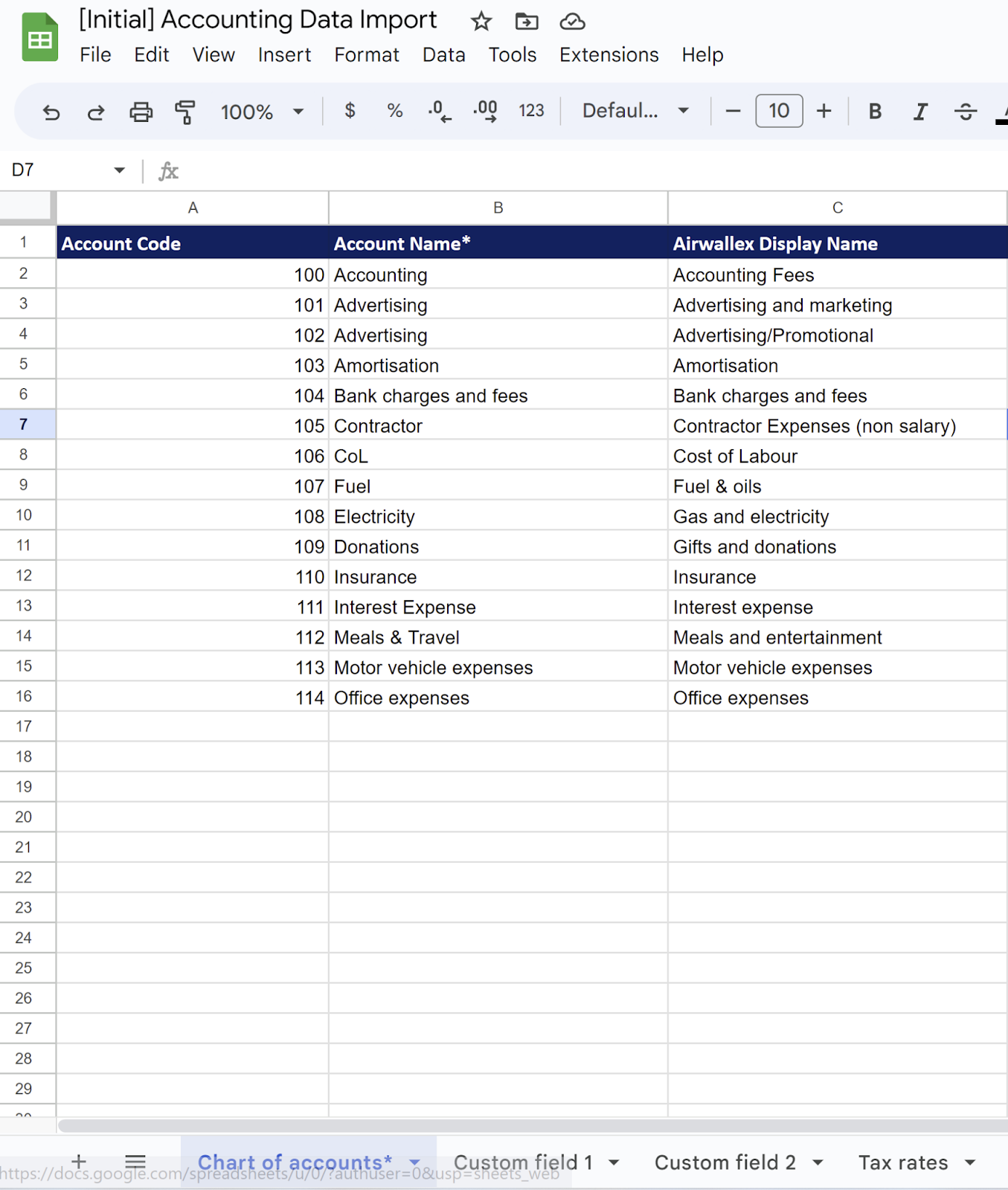1008x1190 pixels.
Task: Expand the name box dropdown arrow
Action: (119, 170)
